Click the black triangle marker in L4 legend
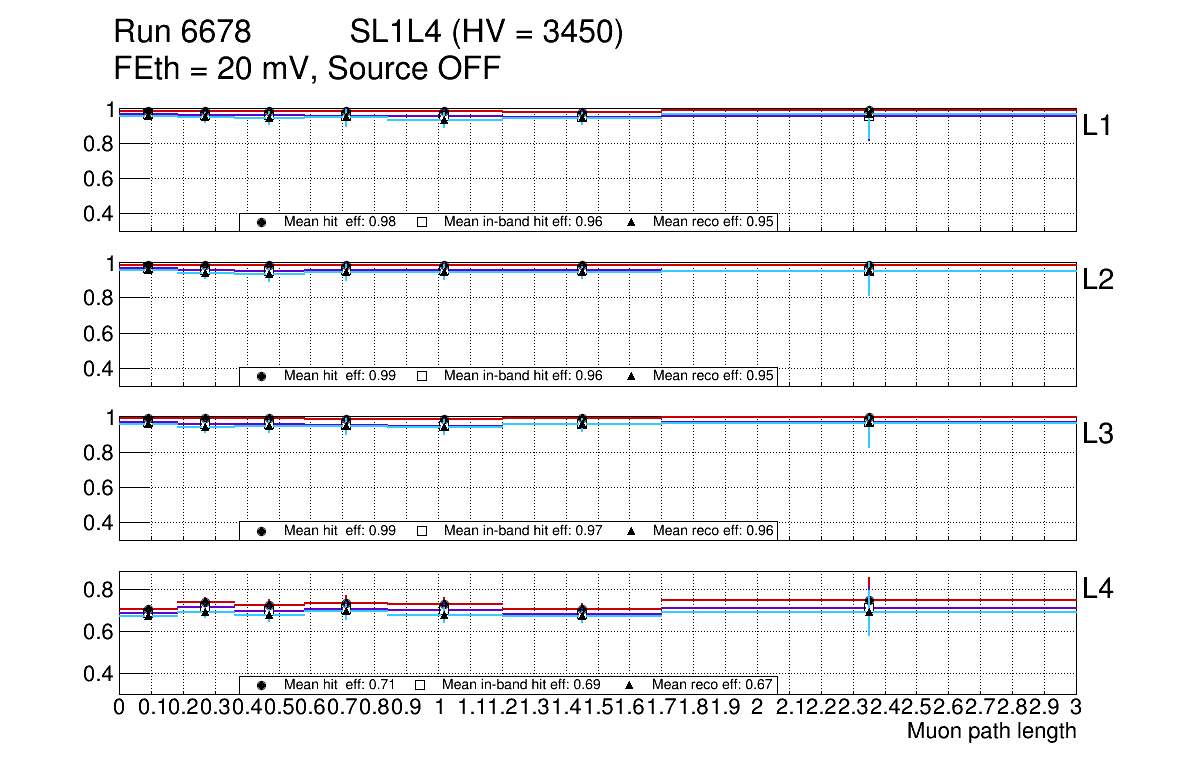1196x772 pixels. tap(630, 685)
